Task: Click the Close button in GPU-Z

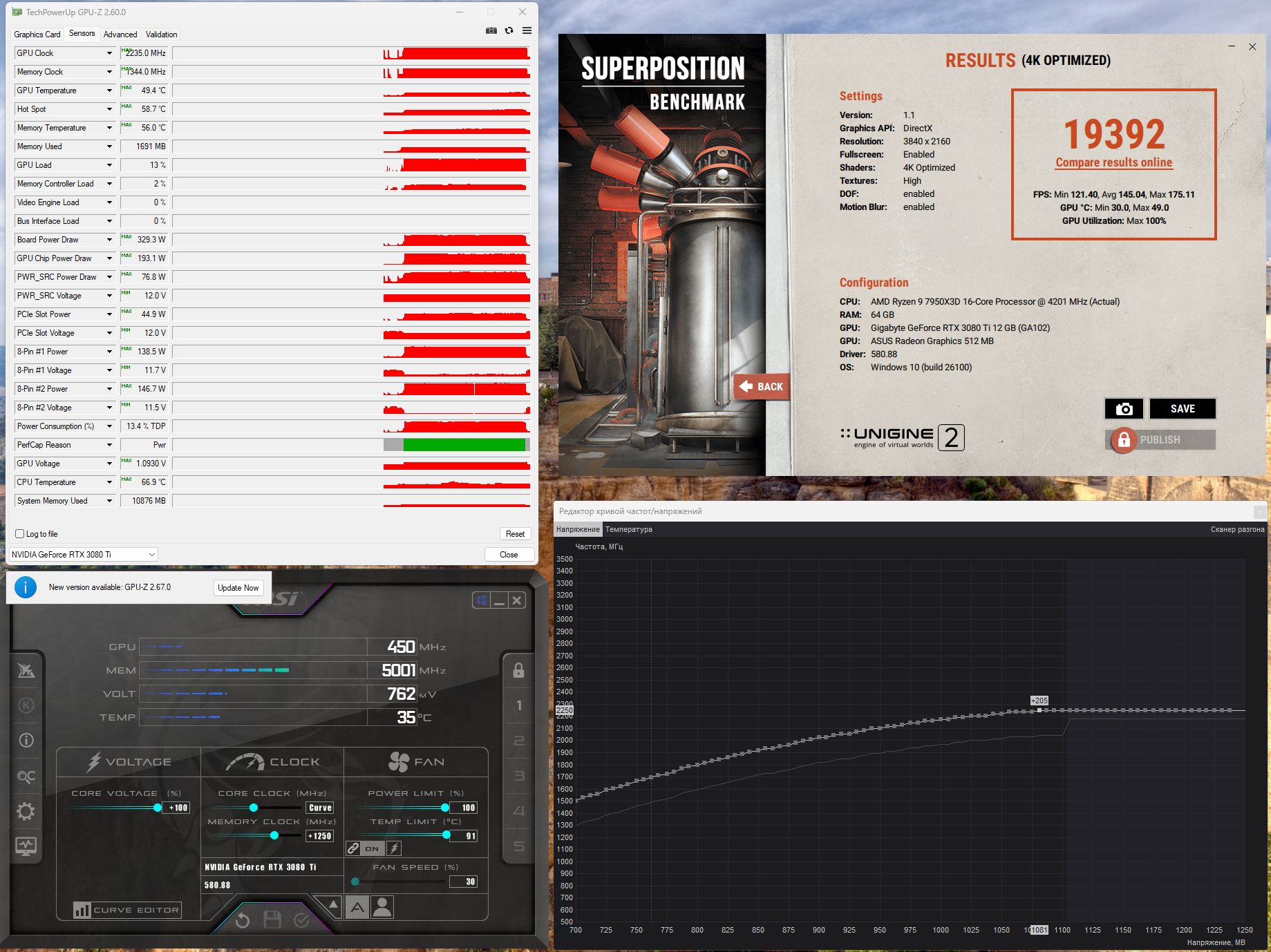Action: (x=509, y=555)
